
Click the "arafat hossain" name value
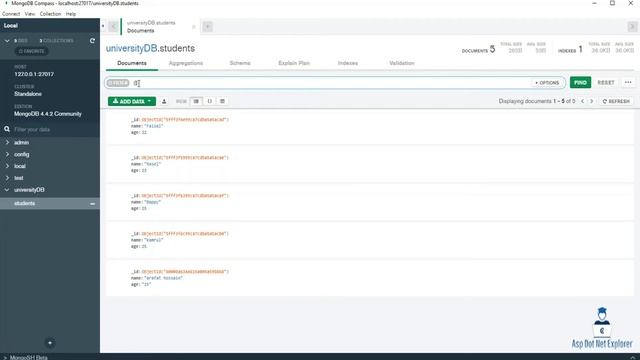point(163,278)
